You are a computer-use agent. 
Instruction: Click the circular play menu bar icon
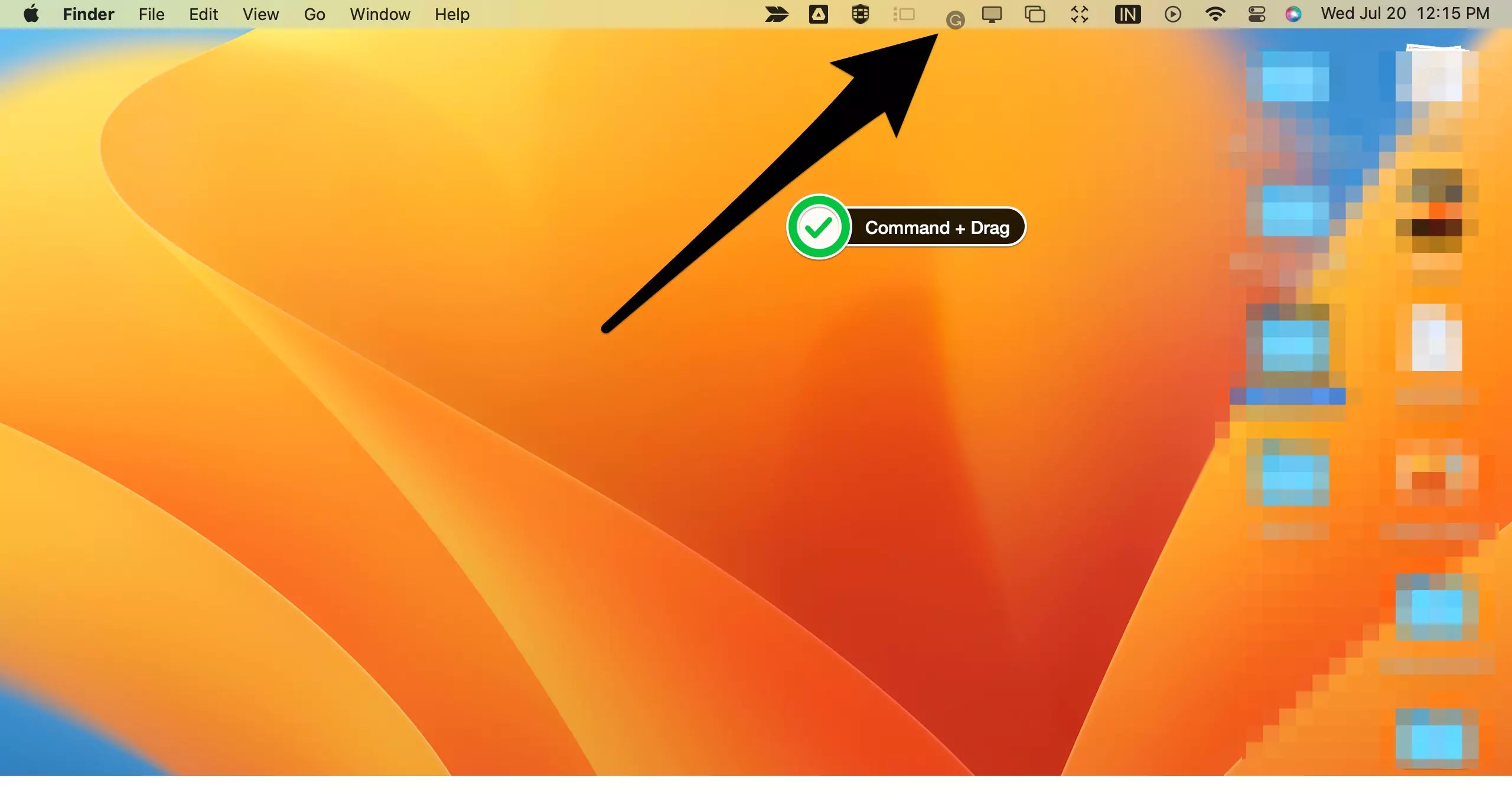[x=1172, y=14]
